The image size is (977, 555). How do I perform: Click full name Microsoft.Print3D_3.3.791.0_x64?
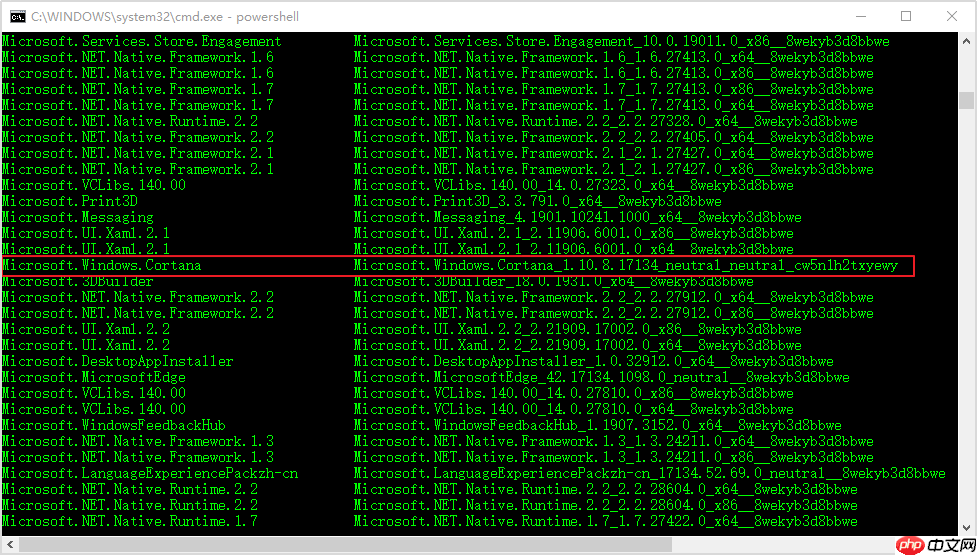pyautogui.click(x=538, y=202)
